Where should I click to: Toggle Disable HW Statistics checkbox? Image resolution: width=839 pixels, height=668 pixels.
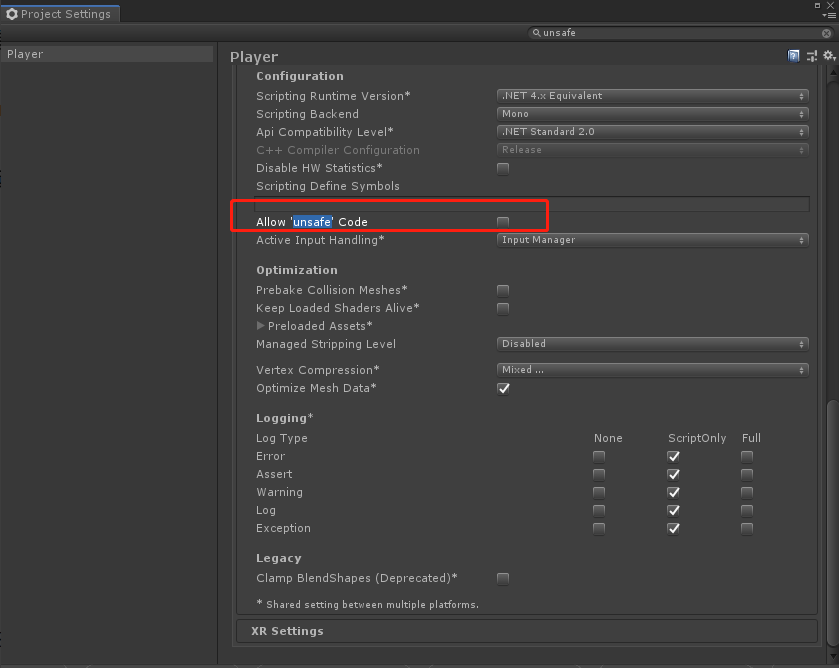(x=503, y=169)
